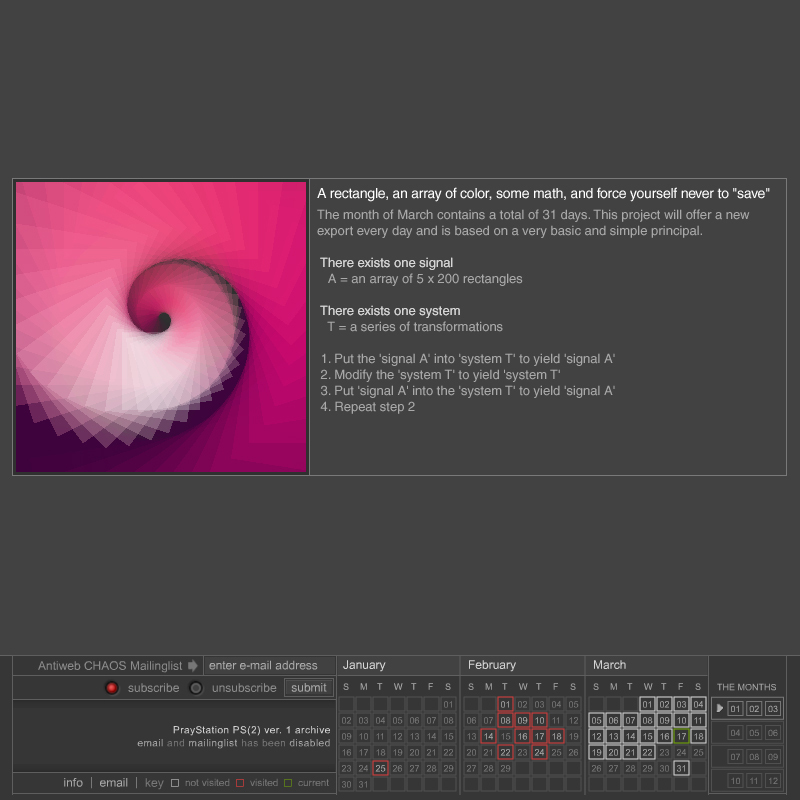Viewport: 800px width, 800px height.
Task: Open February 16 in the calendar
Action: 522,736
